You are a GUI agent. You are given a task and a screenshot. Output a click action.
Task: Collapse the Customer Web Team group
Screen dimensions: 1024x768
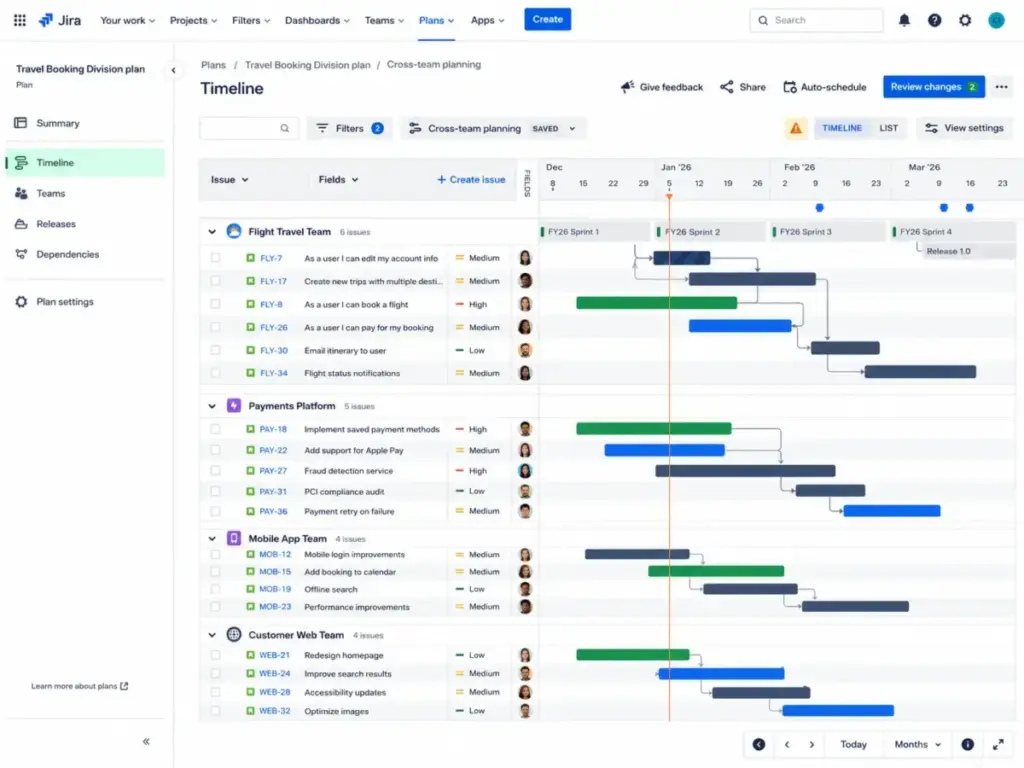point(212,635)
